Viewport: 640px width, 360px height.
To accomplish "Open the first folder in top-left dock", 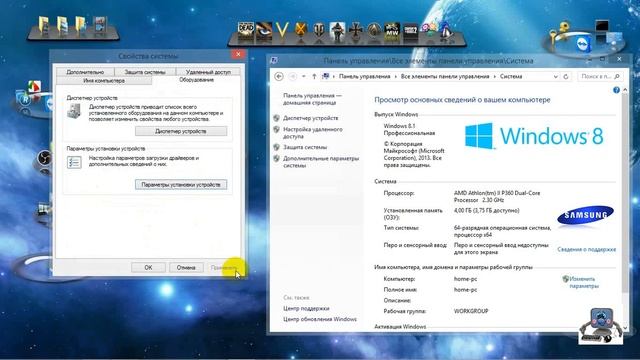I will (x=44, y=24).
